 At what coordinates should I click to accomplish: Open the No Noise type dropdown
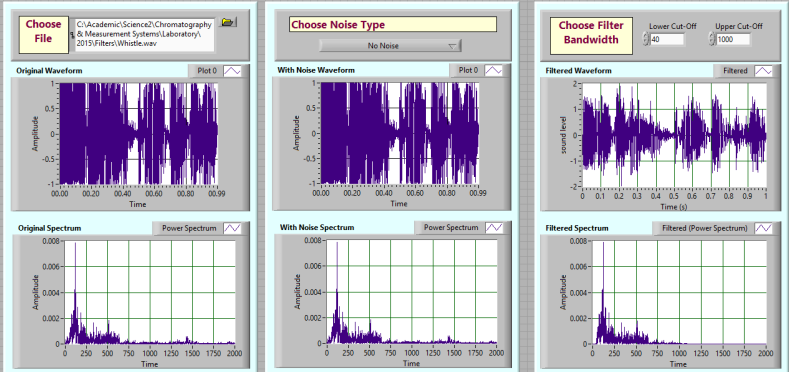(x=390, y=46)
